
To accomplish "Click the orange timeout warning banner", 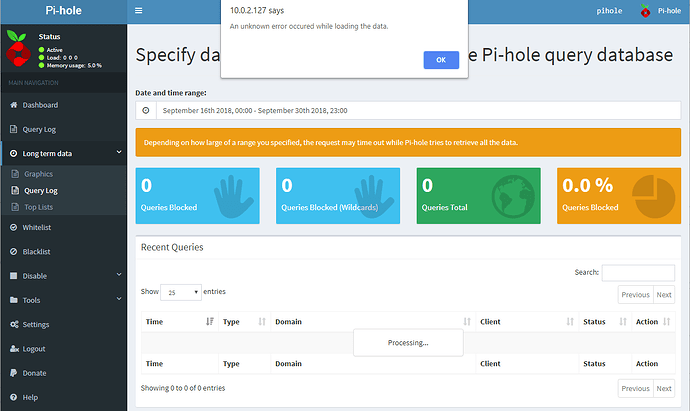I will 408,143.
